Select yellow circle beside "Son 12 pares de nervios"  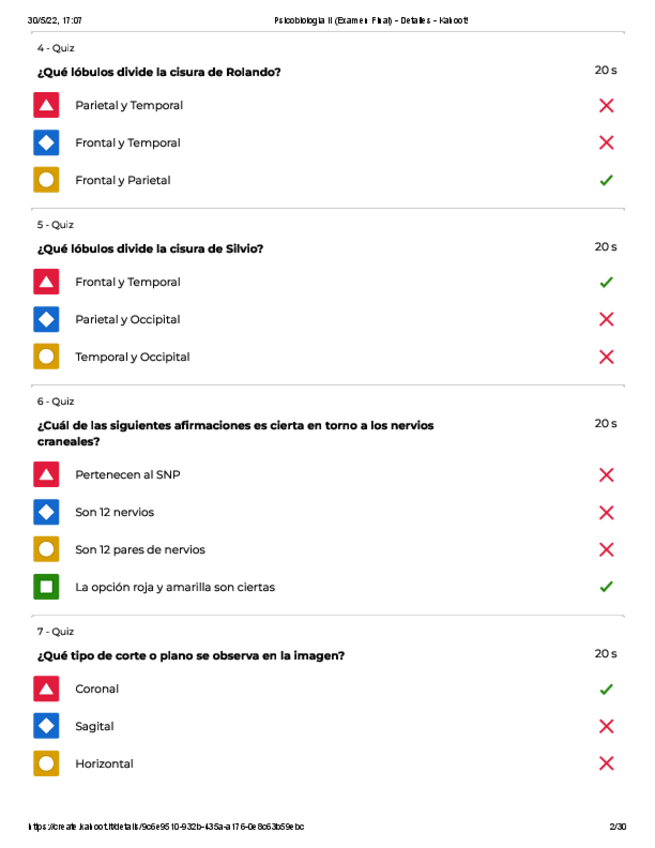pyautogui.click(x=46, y=550)
